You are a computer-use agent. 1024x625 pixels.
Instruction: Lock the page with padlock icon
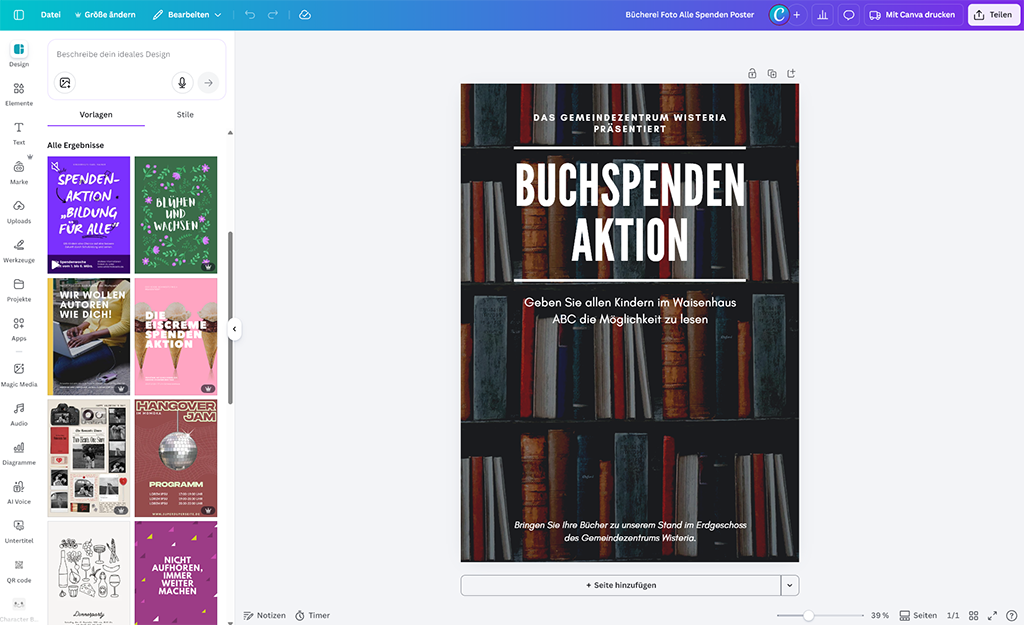point(752,73)
